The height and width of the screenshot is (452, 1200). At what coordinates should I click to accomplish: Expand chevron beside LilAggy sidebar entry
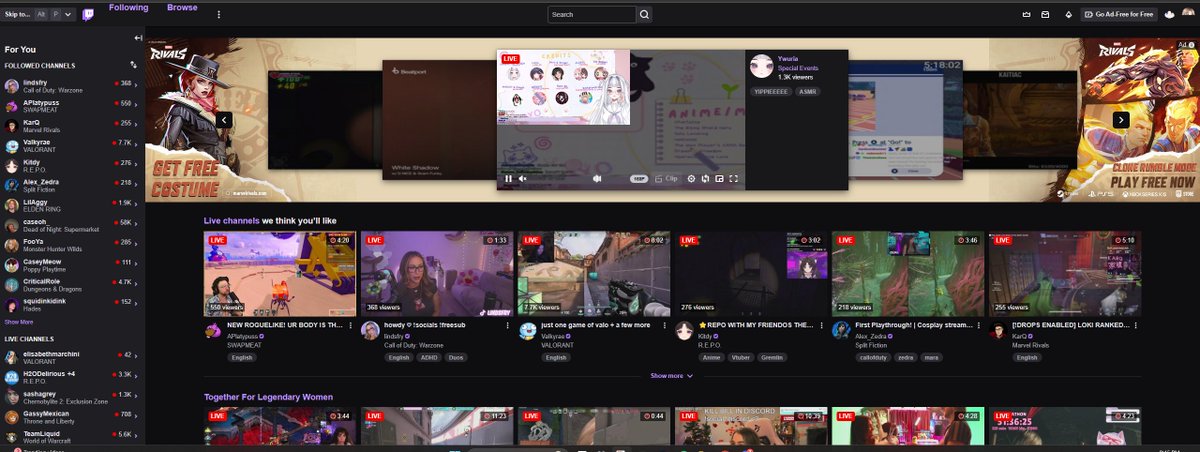click(x=137, y=203)
